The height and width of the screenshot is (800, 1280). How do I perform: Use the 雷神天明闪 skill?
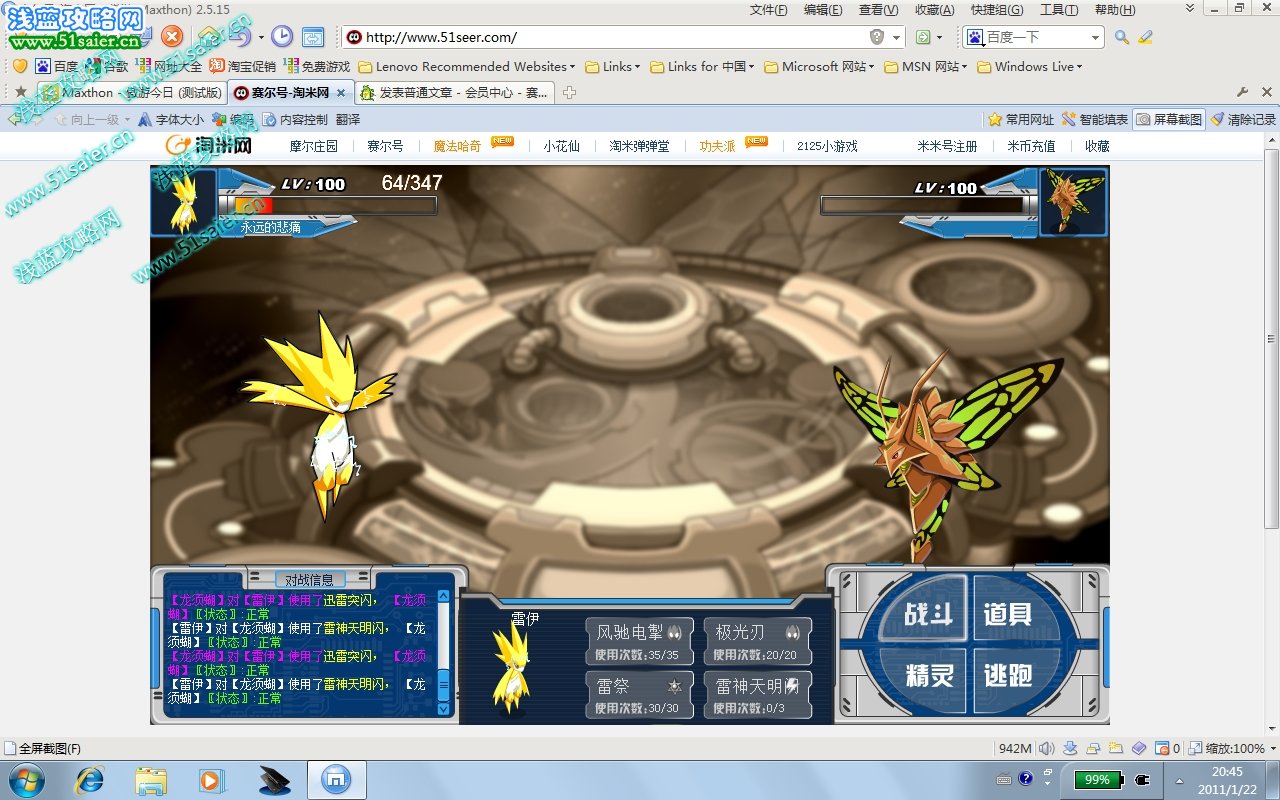(x=758, y=695)
